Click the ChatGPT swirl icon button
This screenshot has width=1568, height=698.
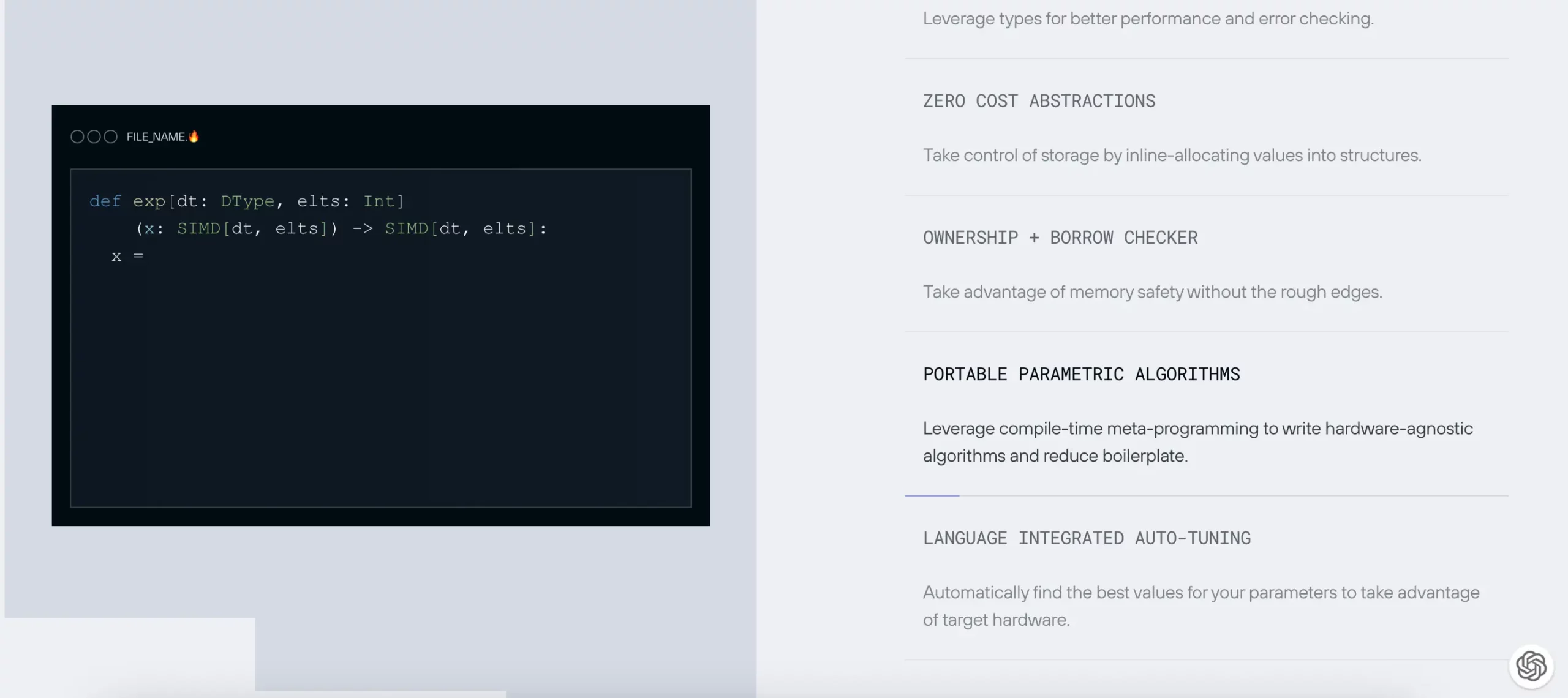click(1531, 666)
